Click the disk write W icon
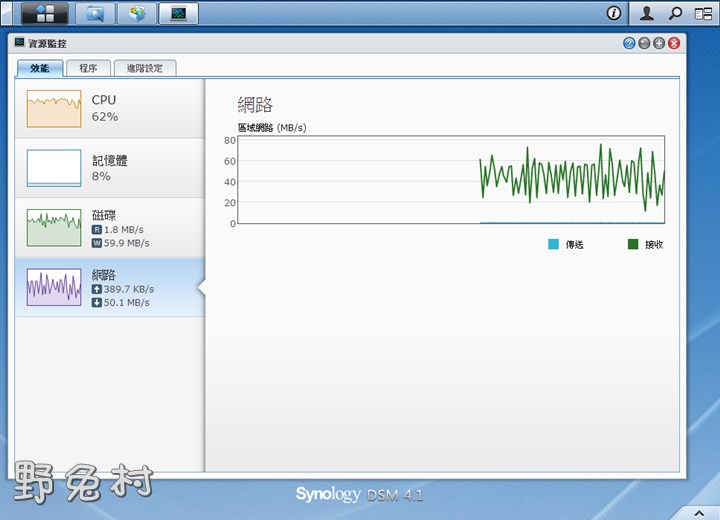This screenshot has height=520, width=720. coord(96,243)
